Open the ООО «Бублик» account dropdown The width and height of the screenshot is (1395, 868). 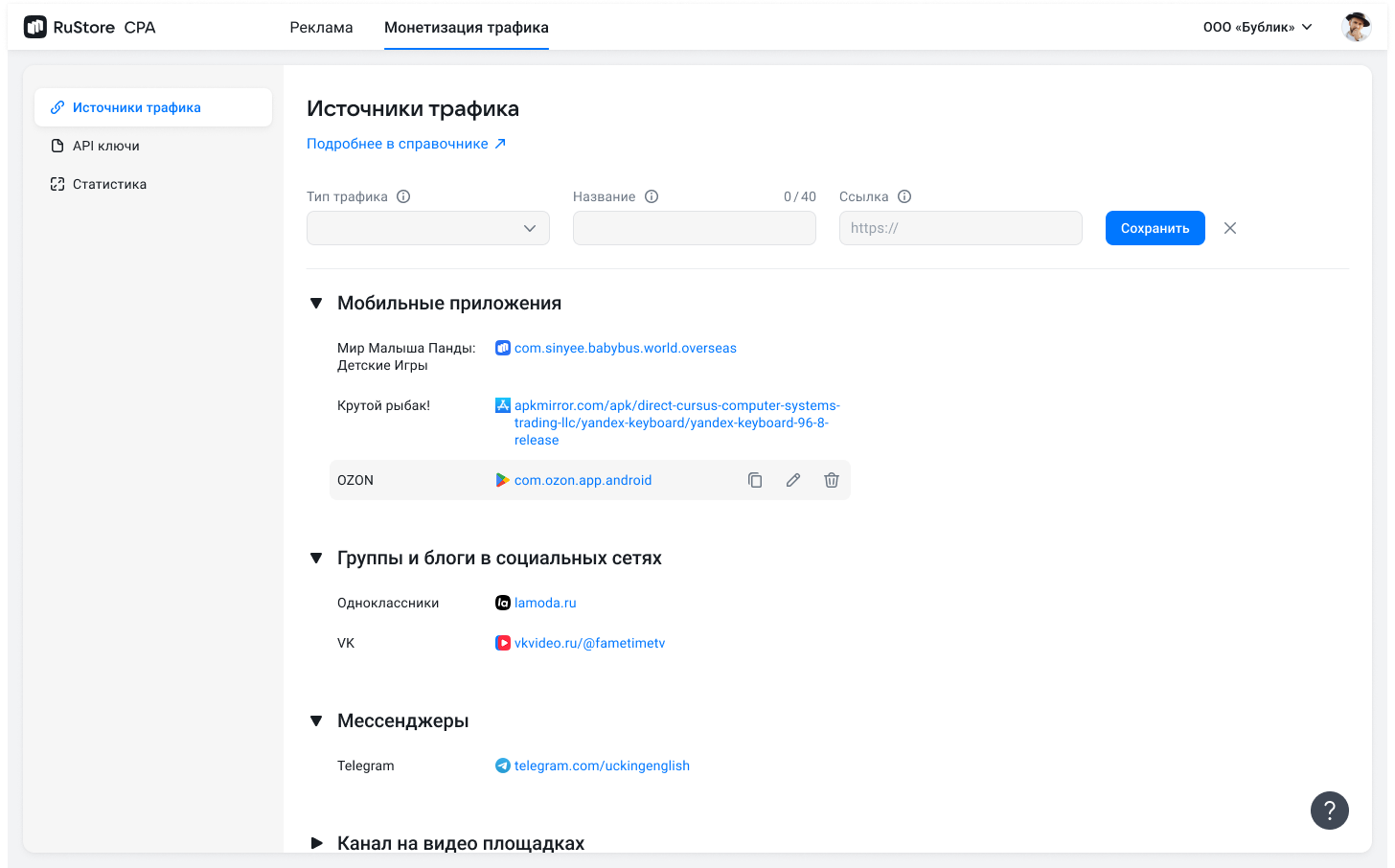coord(1257,27)
